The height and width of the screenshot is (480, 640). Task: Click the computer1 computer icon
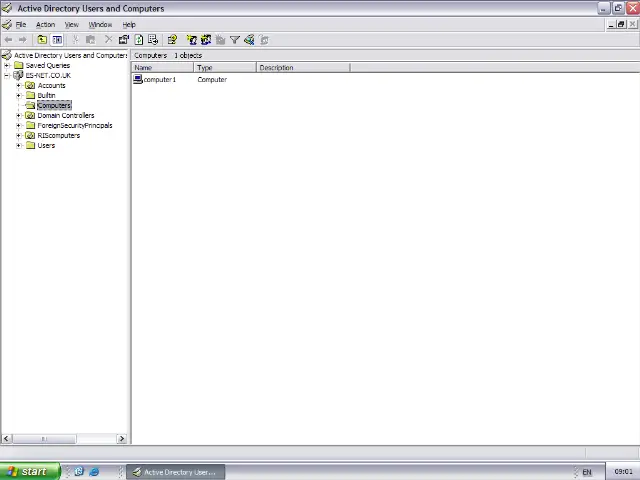[138, 79]
